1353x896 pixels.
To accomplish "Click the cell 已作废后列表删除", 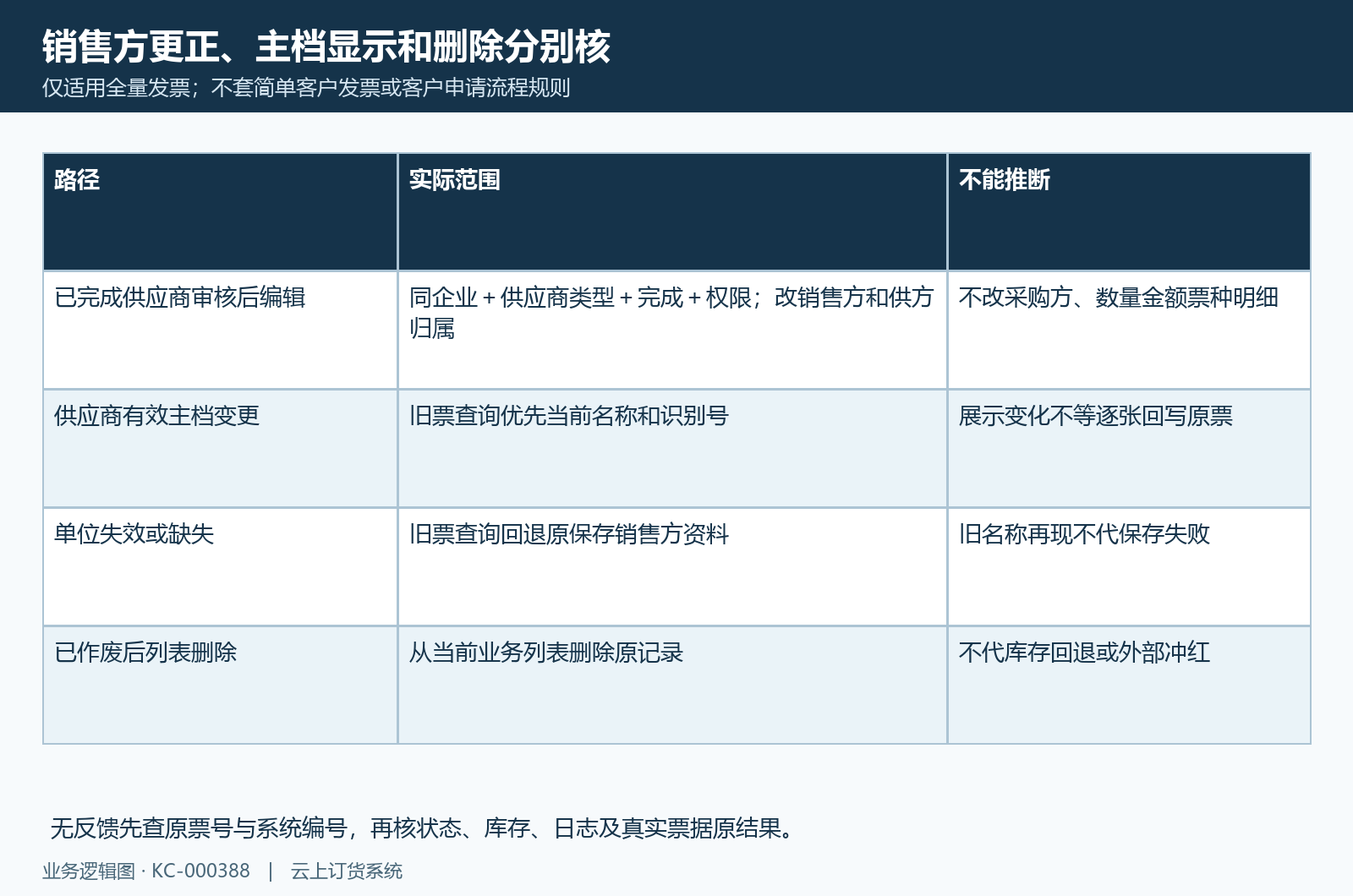I will coord(221,686).
